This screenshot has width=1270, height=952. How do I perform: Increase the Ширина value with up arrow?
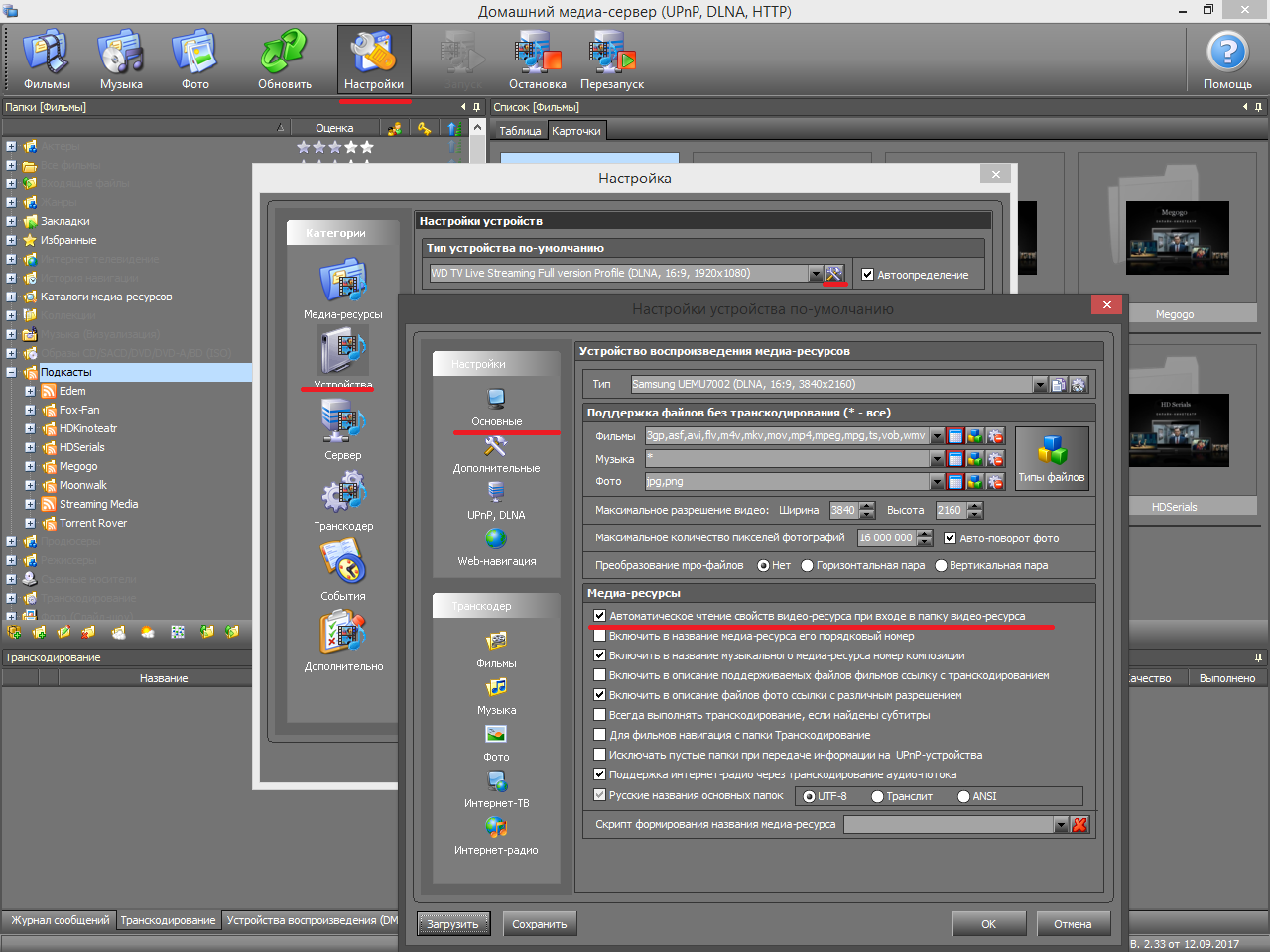tap(867, 506)
